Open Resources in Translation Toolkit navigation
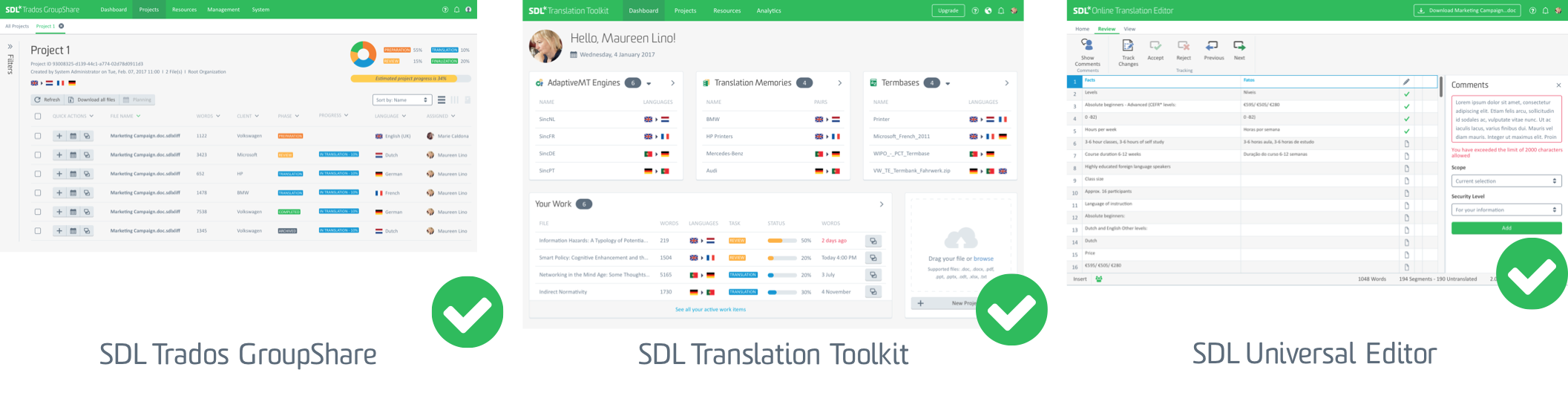 tap(727, 10)
